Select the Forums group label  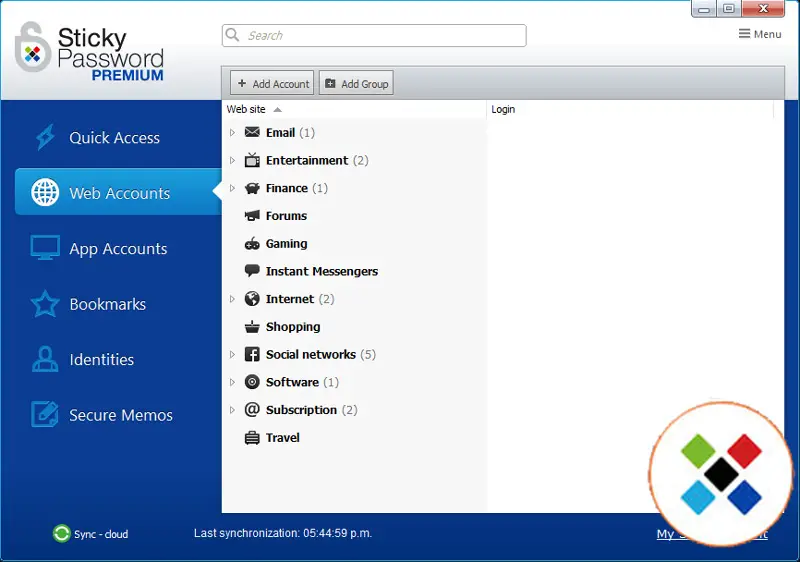[x=286, y=216]
